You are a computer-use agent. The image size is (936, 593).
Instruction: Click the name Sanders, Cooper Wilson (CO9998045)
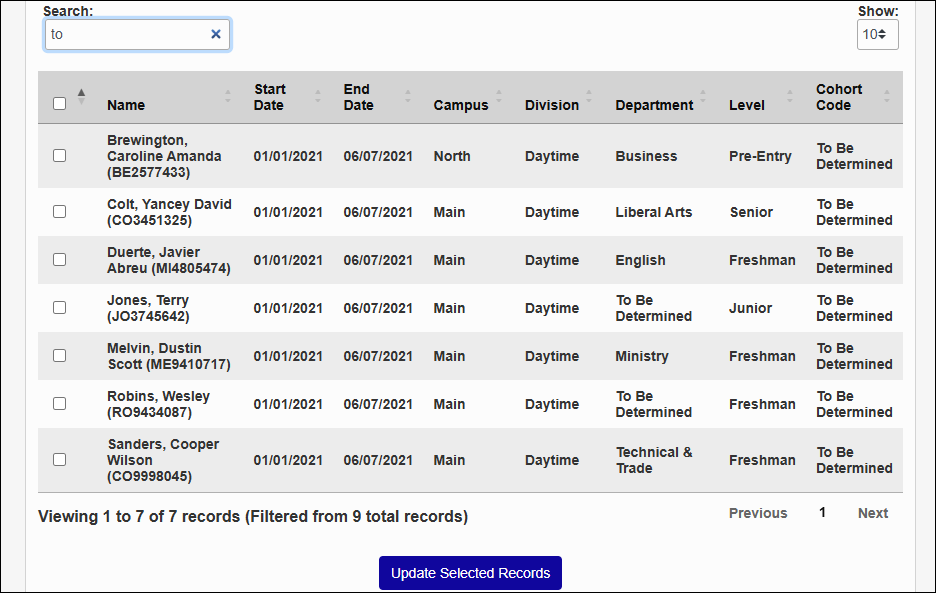[163, 460]
